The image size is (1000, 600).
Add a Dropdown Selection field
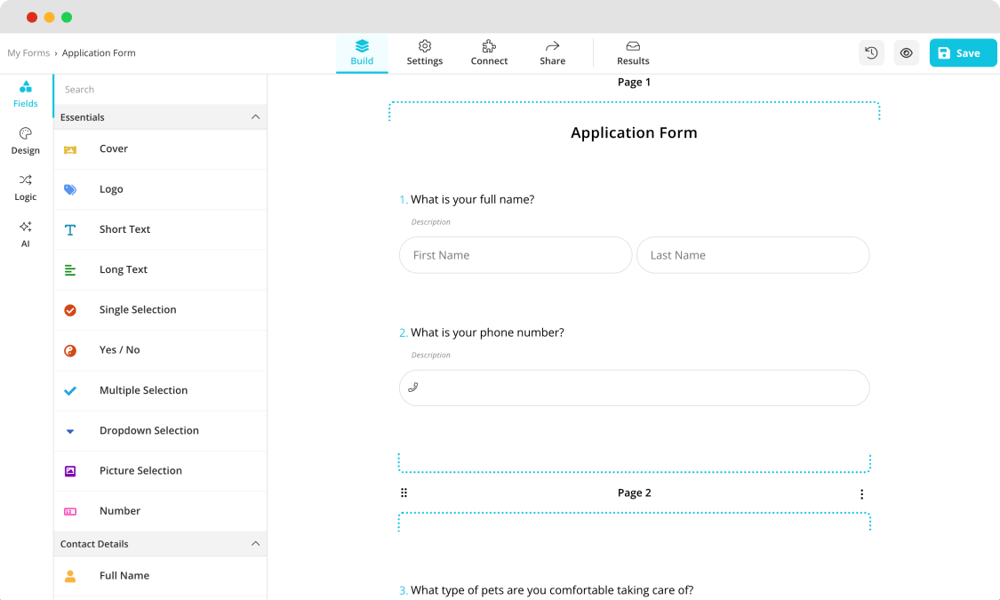[x=148, y=431]
